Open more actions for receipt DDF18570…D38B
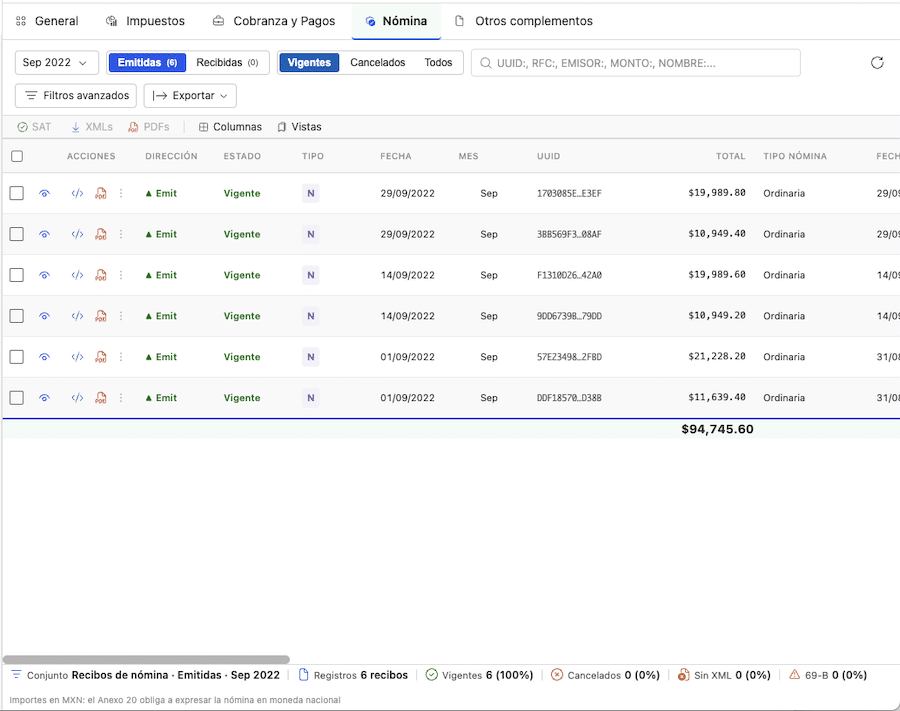This screenshot has height=711, width=900. click(x=121, y=398)
